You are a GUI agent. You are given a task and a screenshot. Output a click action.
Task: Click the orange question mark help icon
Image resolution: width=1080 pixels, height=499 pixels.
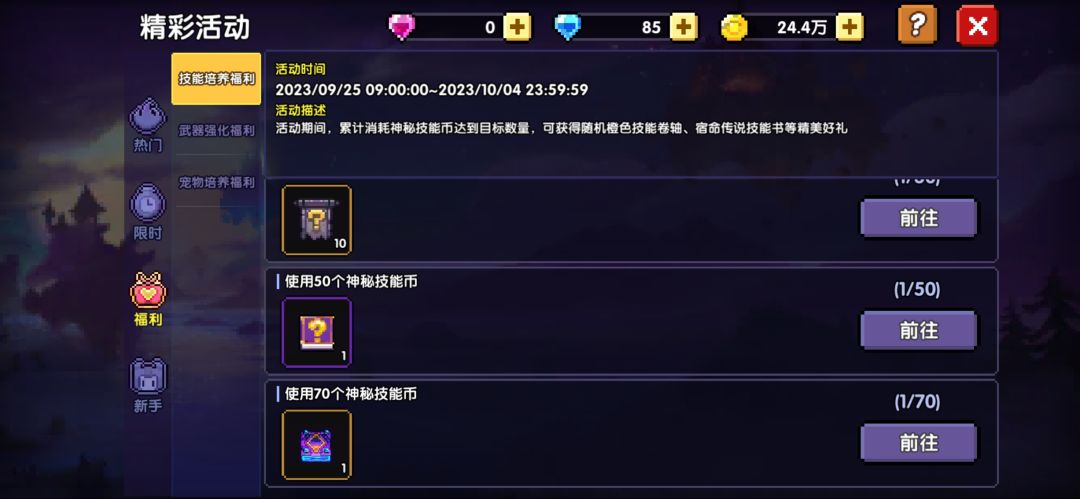point(917,26)
